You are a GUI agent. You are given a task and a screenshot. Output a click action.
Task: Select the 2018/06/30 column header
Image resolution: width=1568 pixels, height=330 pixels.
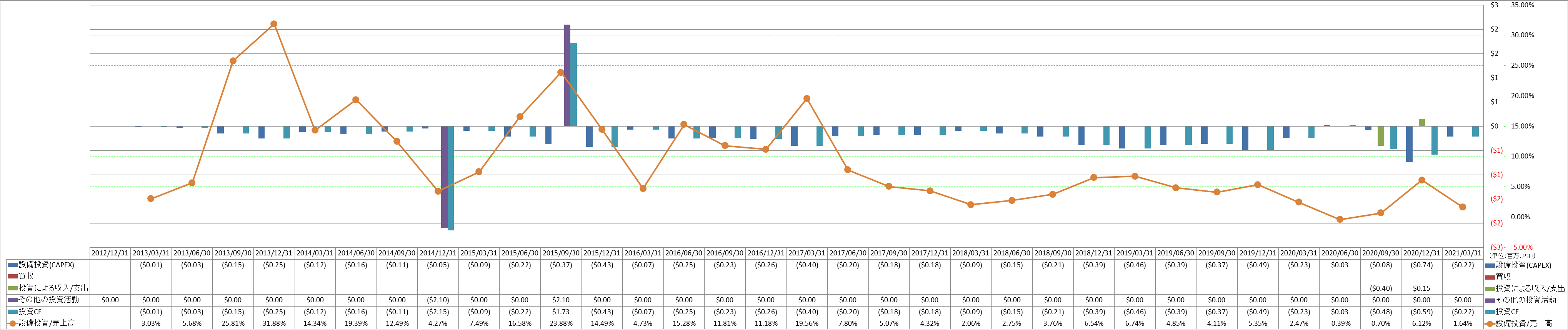(x=1011, y=253)
